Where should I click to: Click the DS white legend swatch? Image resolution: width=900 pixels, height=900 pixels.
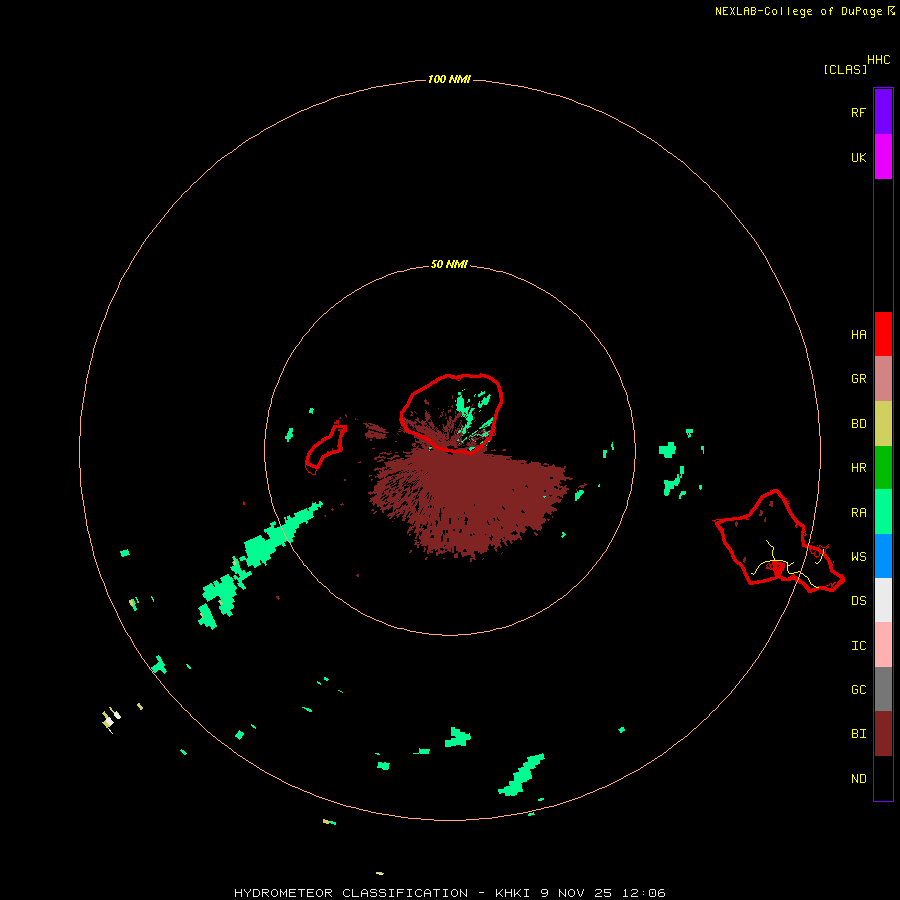coord(883,600)
